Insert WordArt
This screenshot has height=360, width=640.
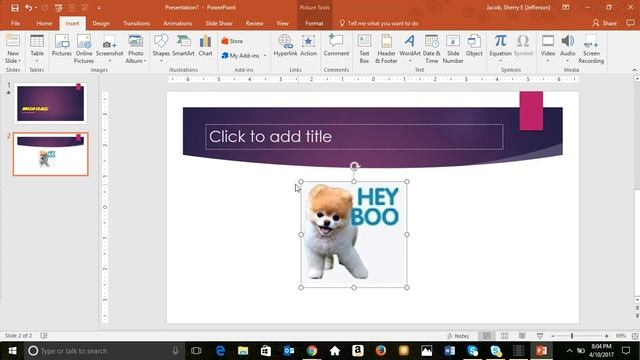[x=410, y=49]
